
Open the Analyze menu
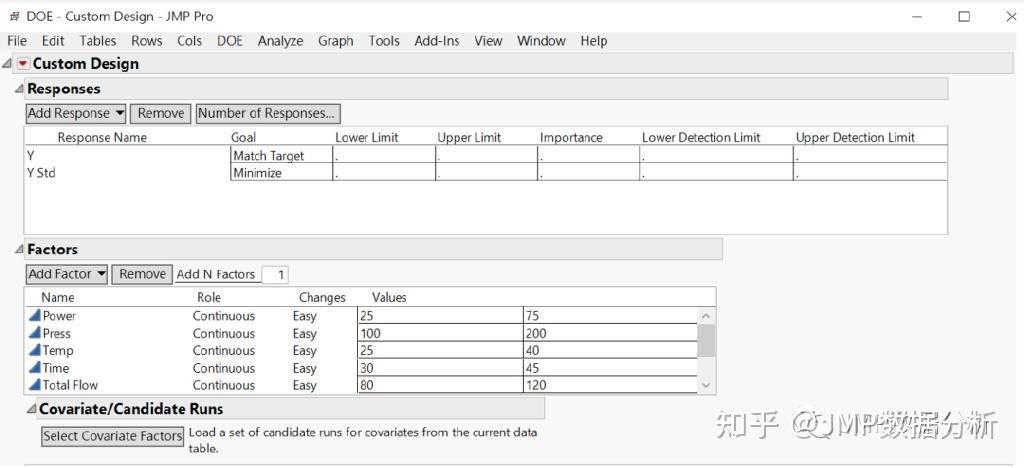pyautogui.click(x=280, y=41)
